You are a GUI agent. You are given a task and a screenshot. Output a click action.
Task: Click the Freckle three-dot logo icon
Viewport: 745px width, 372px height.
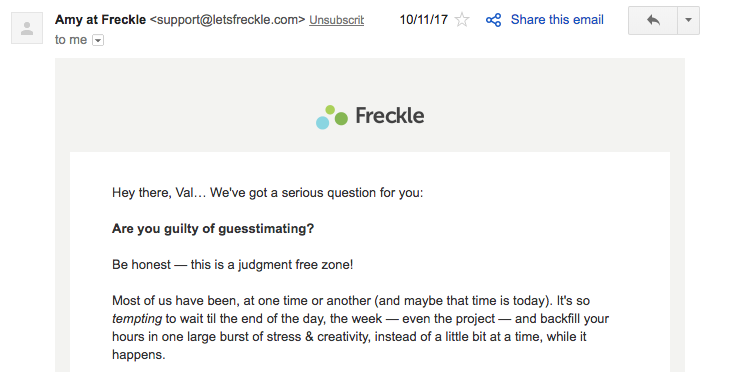pyautogui.click(x=332, y=117)
